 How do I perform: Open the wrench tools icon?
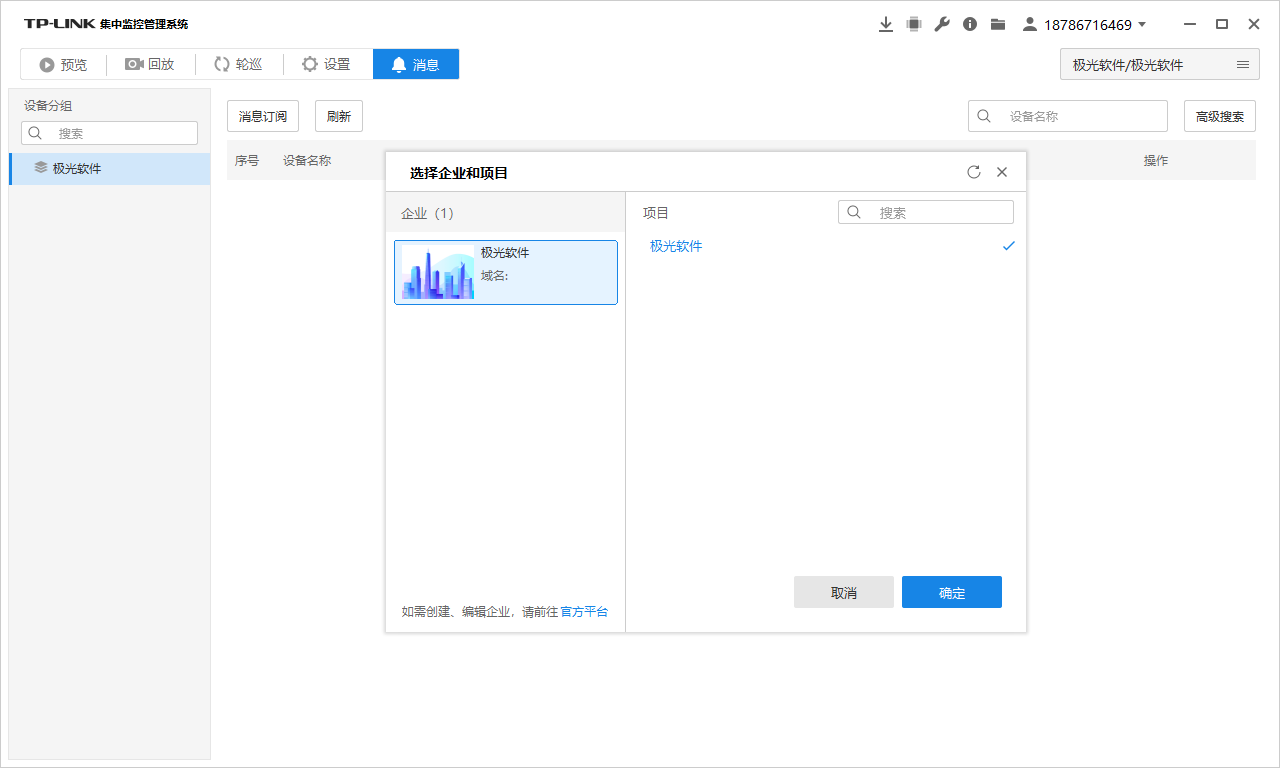click(x=942, y=24)
